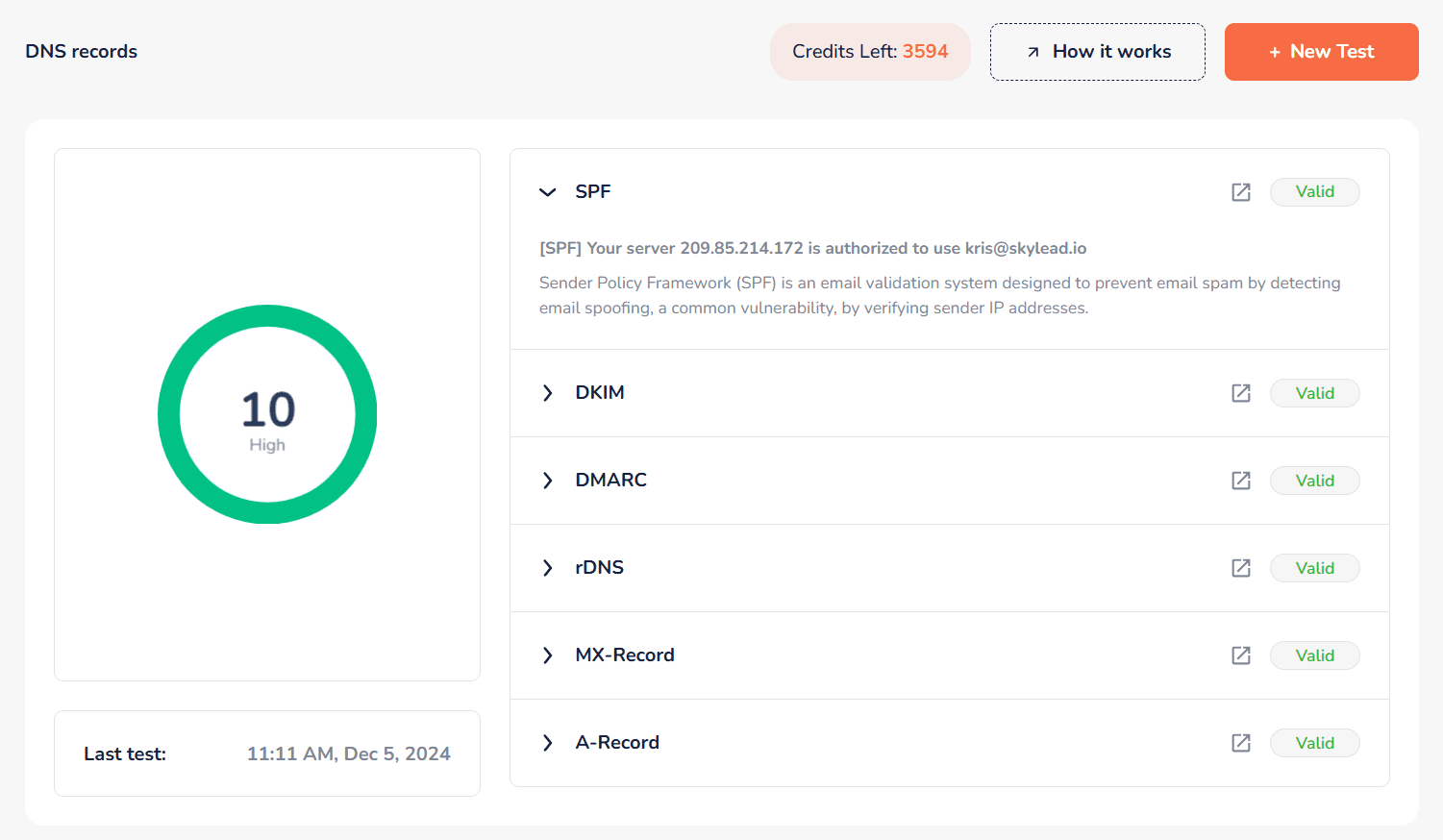Click the A-Record row label

coord(617,743)
